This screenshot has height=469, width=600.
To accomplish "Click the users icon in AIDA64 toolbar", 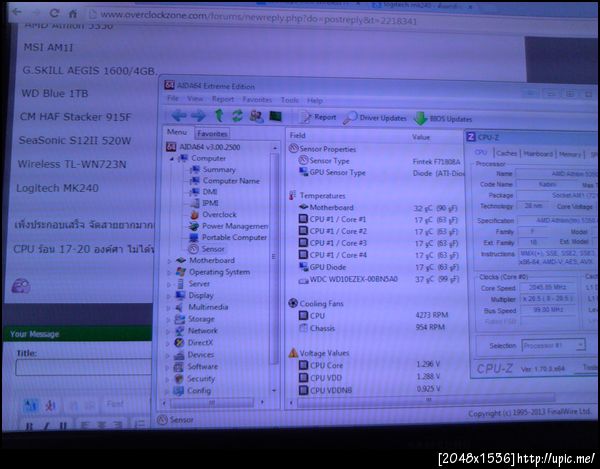I will pos(256,116).
